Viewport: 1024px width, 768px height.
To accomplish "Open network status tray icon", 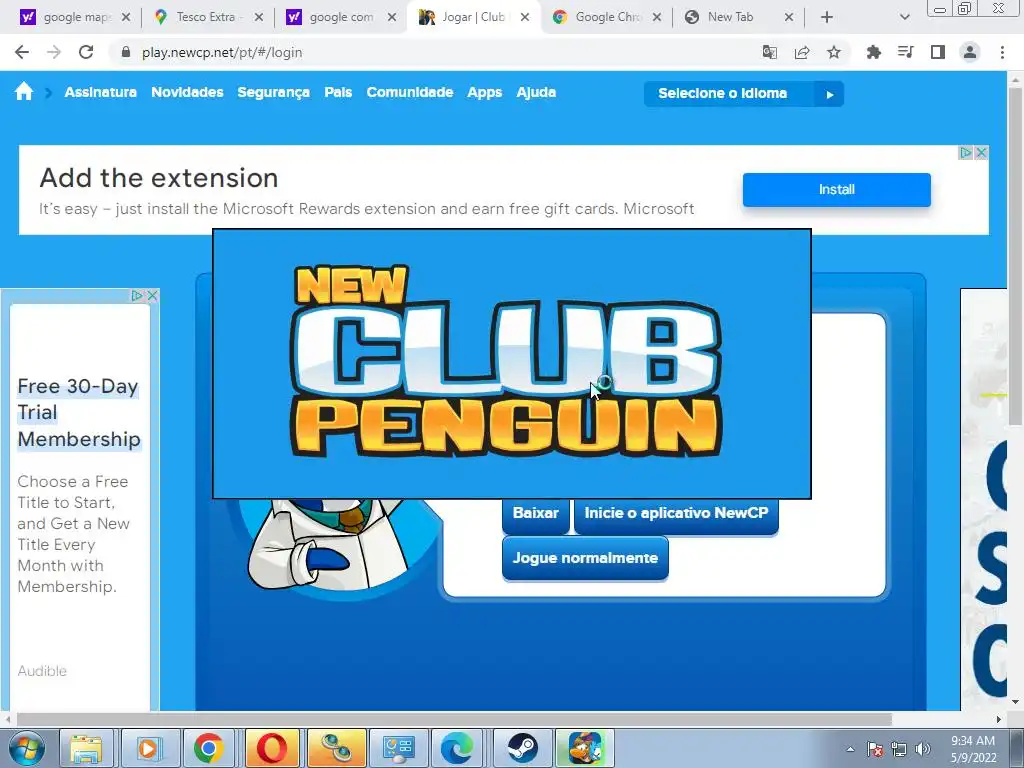I will click(x=899, y=749).
